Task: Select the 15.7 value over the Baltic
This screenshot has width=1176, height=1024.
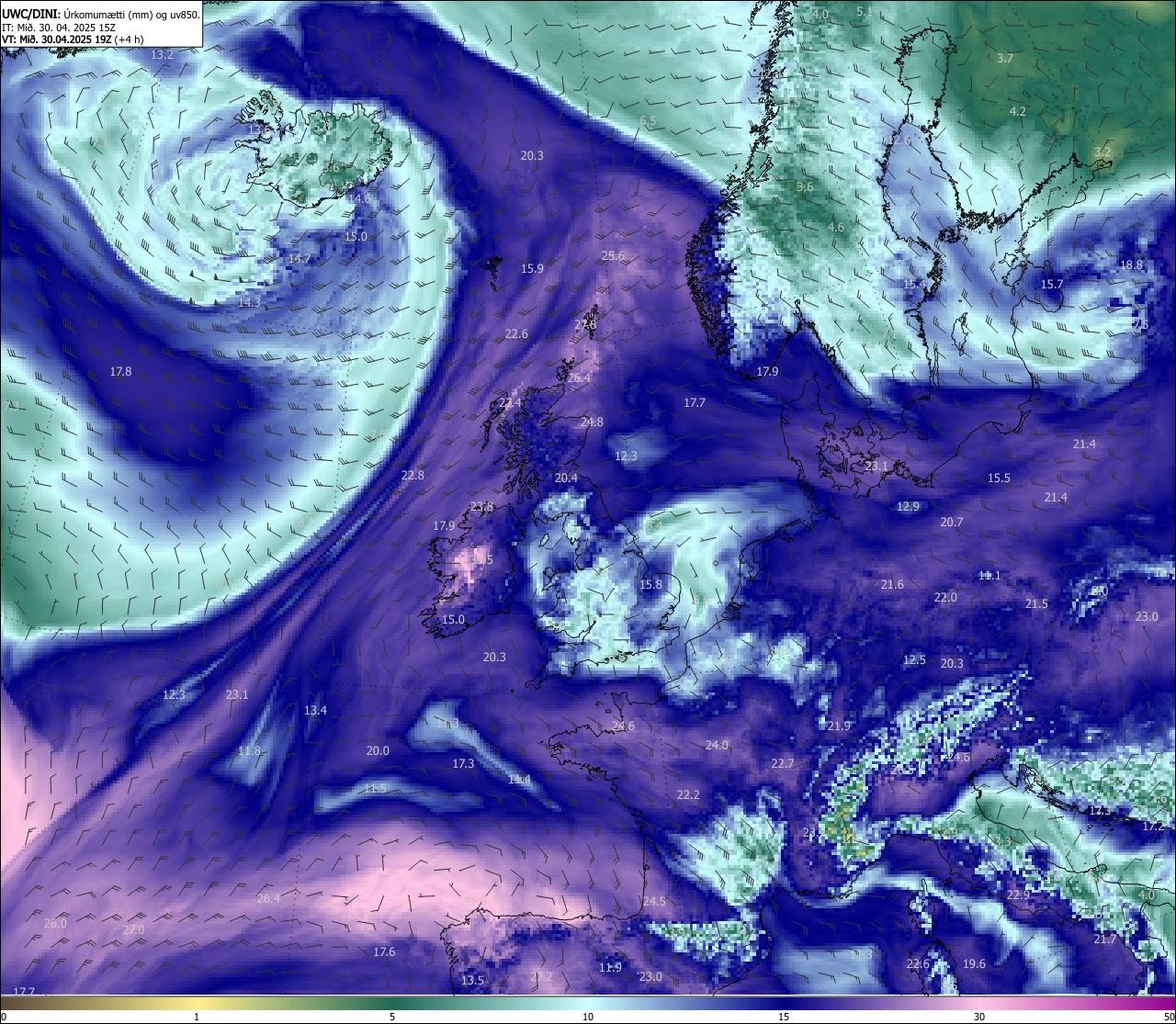Action: pos(1051,285)
